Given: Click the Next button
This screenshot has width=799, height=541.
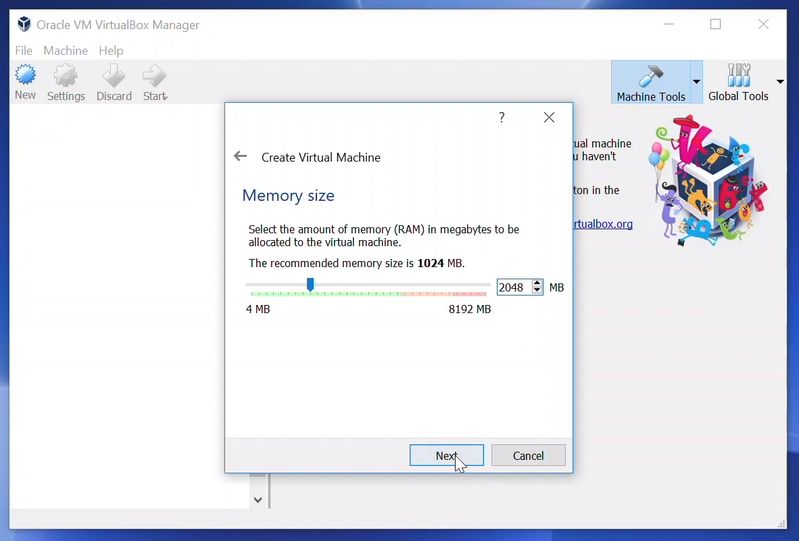Looking at the screenshot, I should tap(446, 455).
